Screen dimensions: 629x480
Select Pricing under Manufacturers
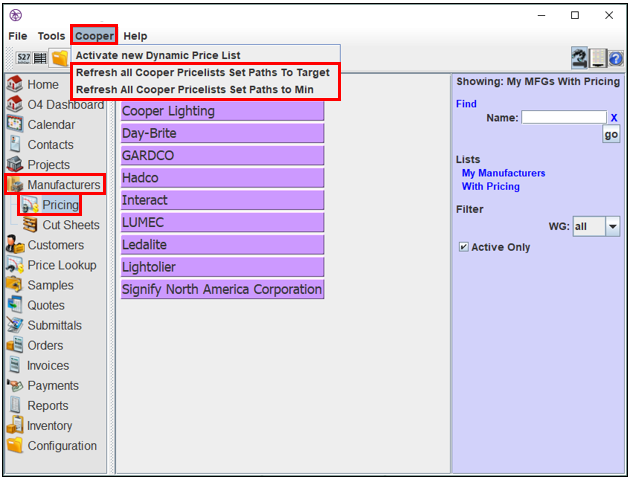coord(50,205)
